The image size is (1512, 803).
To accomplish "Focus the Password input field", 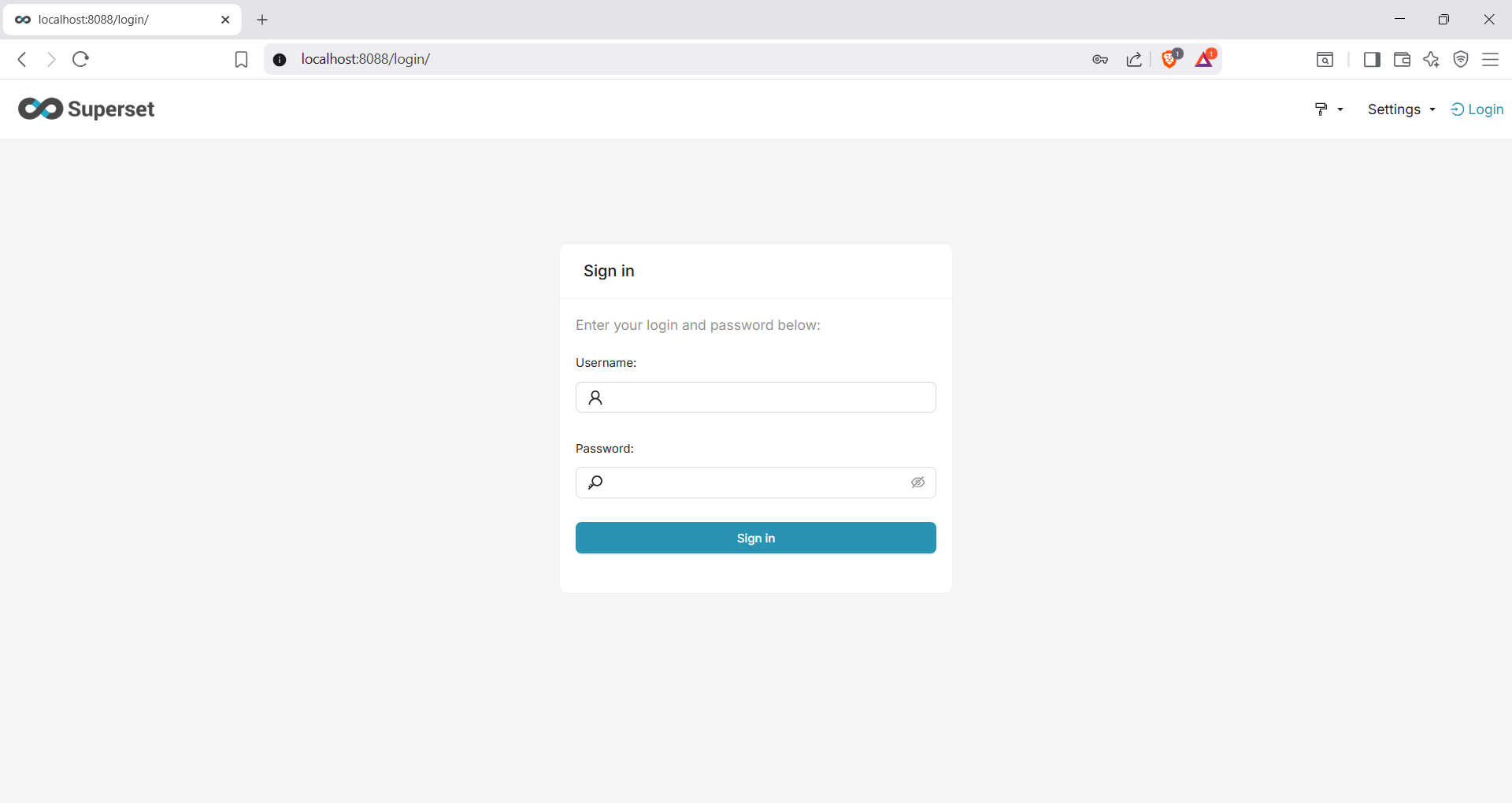I will pos(756,483).
